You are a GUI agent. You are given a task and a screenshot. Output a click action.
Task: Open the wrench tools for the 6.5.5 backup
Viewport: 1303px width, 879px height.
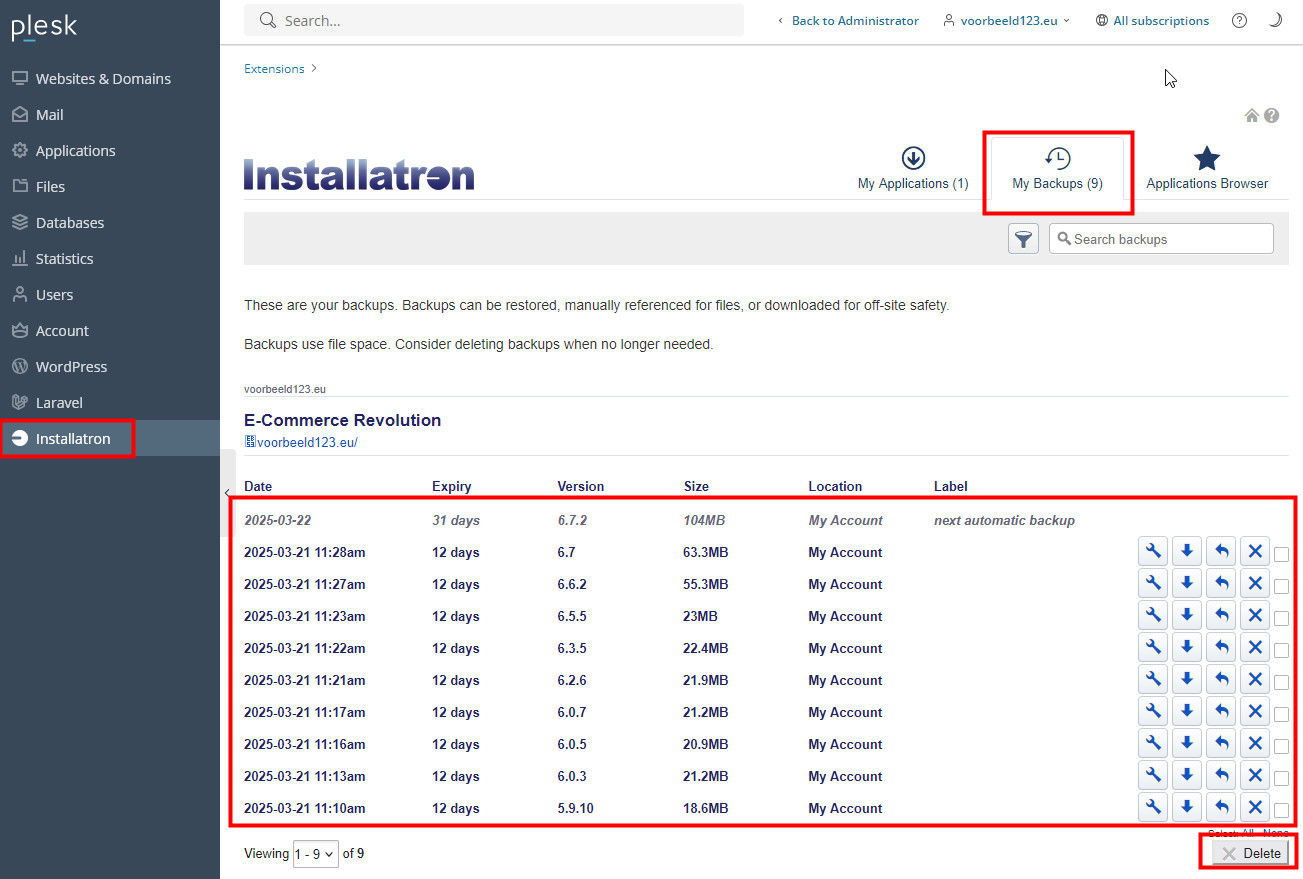(1153, 615)
